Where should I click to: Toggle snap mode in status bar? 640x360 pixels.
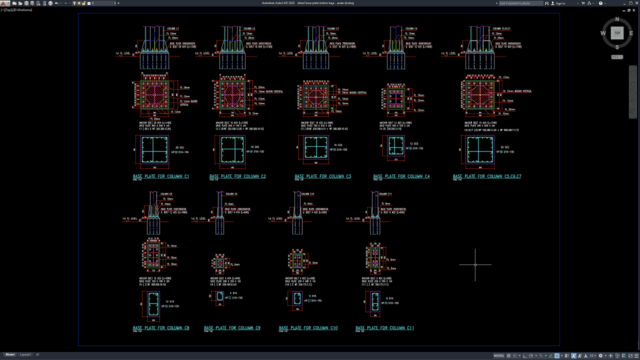[515, 356]
